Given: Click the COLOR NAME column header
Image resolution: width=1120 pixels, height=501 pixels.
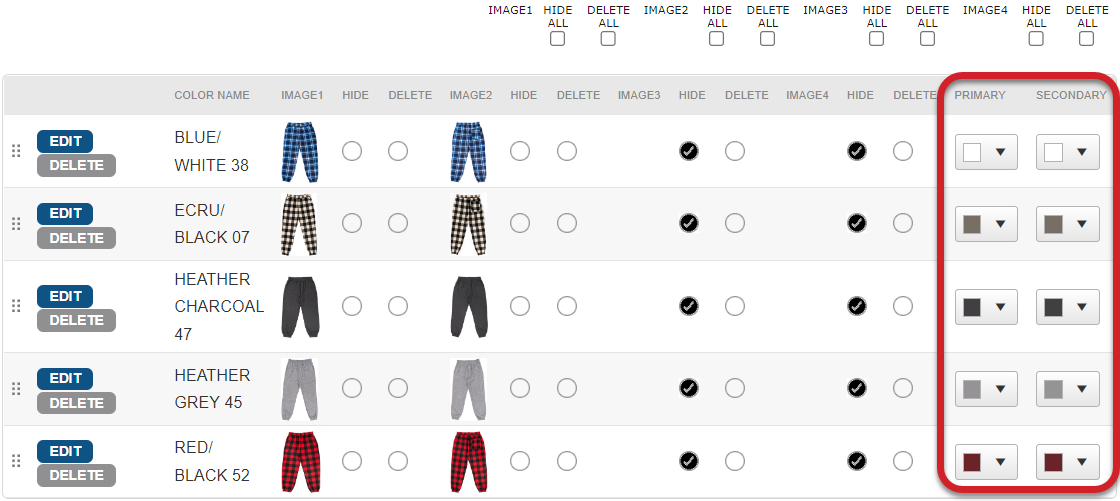Looking at the screenshot, I should tap(212, 95).
